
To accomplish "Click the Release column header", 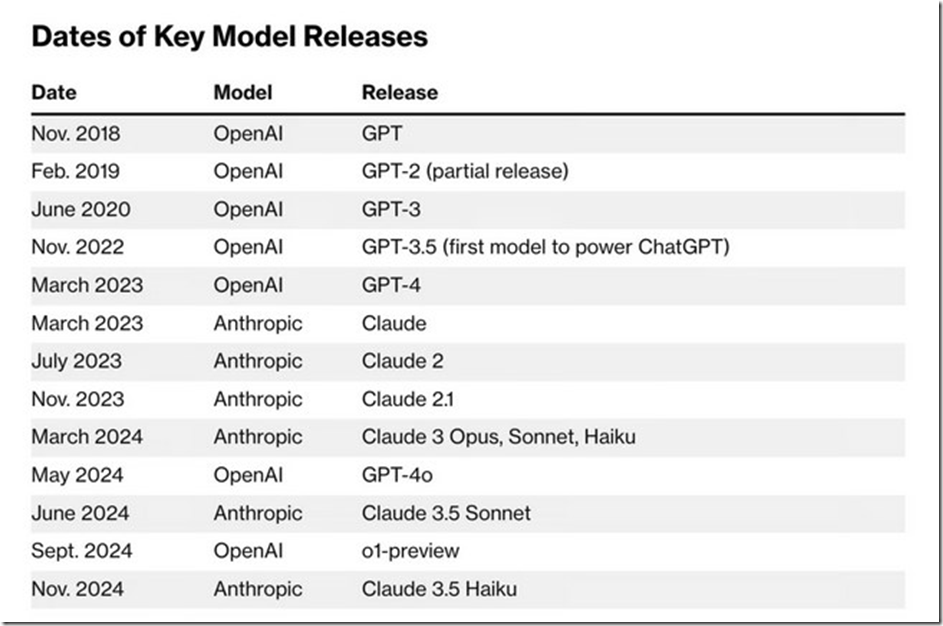I will coord(399,92).
